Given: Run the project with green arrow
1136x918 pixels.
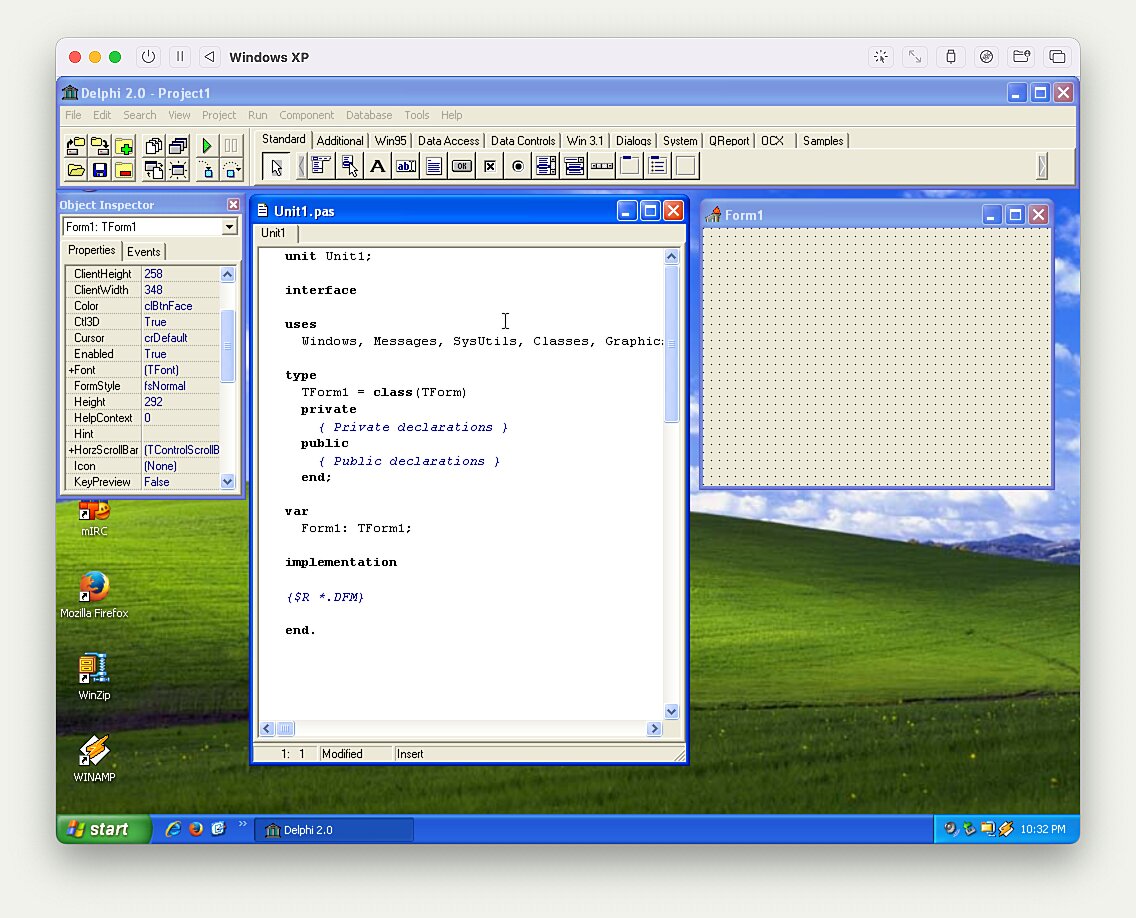Looking at the screenshot, I should 206,146.
